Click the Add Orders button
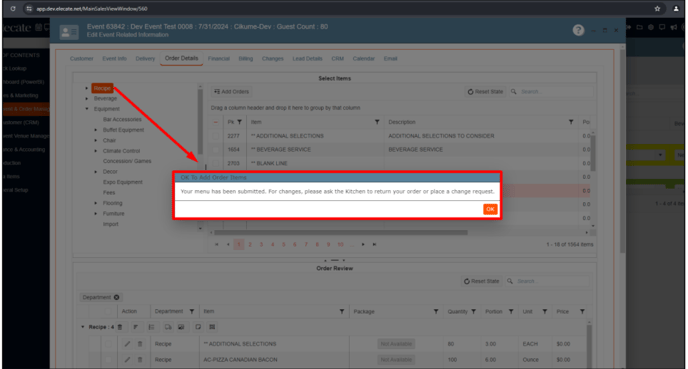This screenshot has width=688, height=369. click(231, 92)
